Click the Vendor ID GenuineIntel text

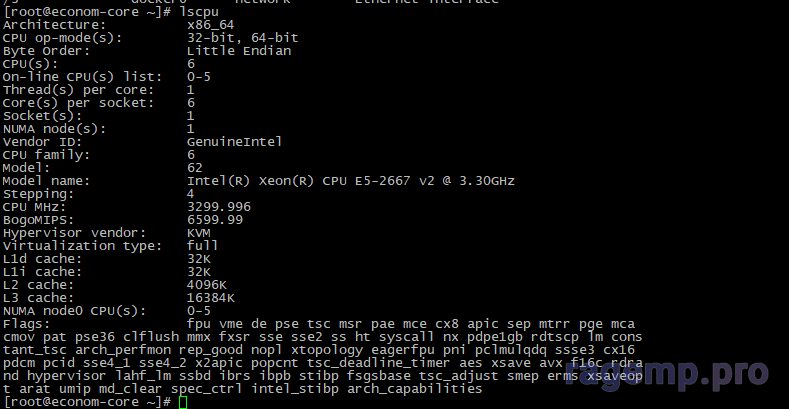coord(234,142)
